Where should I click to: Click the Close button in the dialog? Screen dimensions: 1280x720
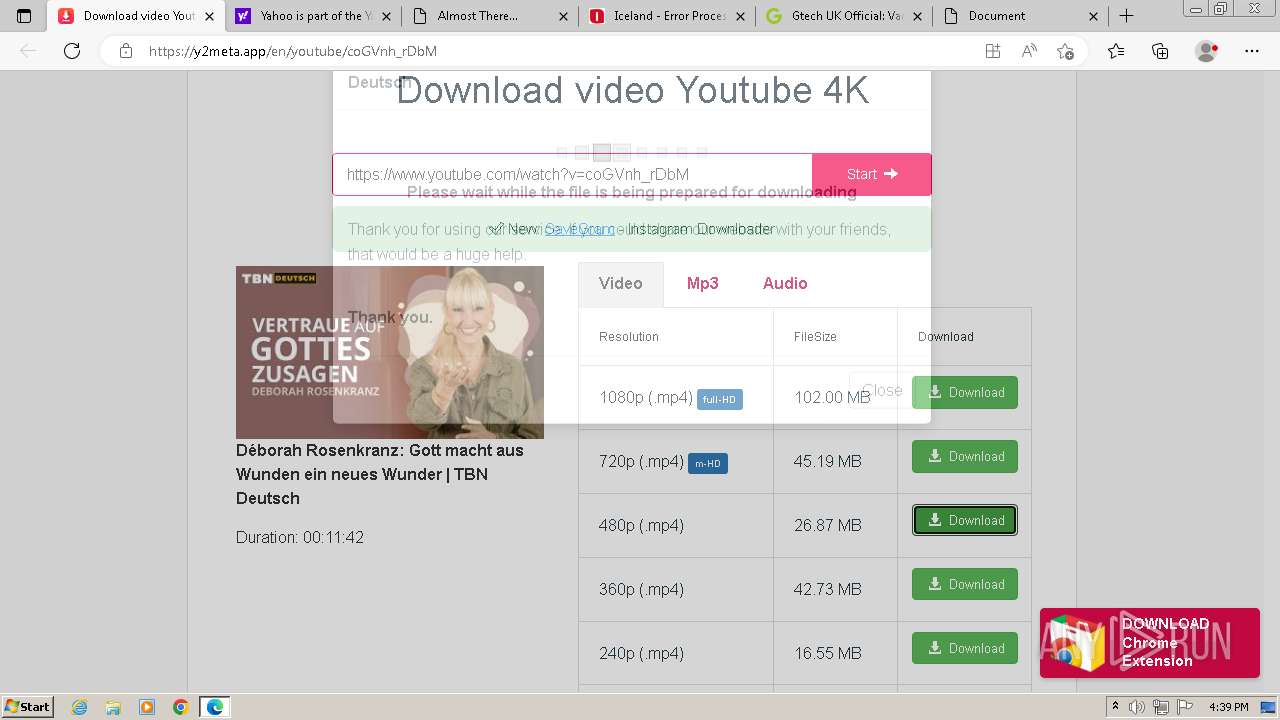(882, 390)
